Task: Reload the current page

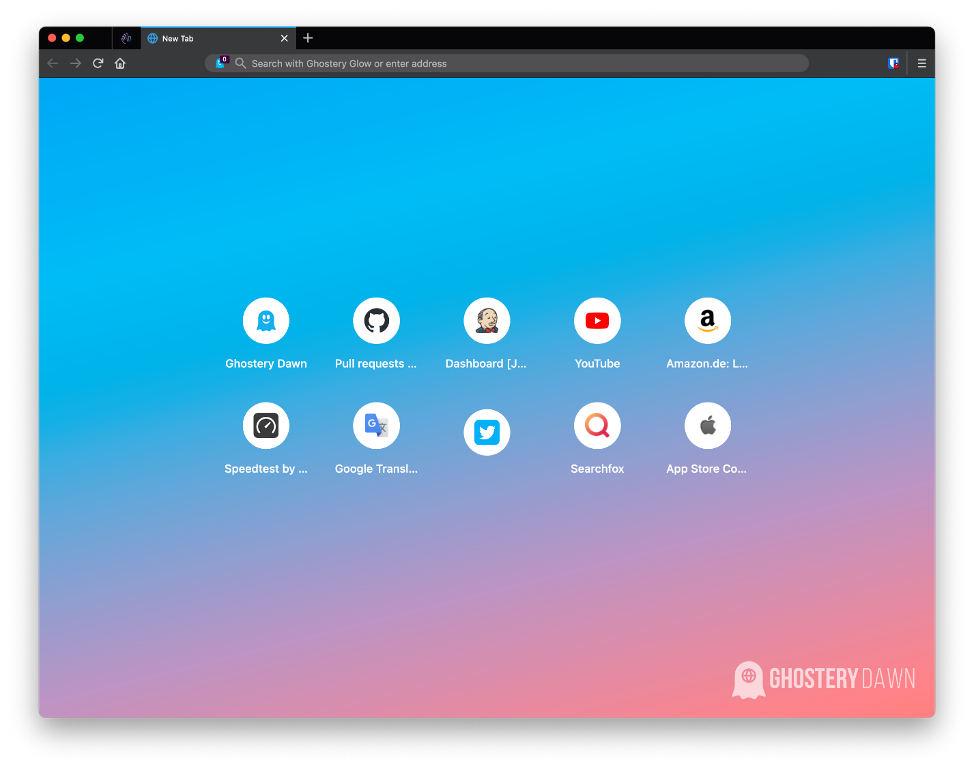Action: pyautogui.click(x=98, y=63)
